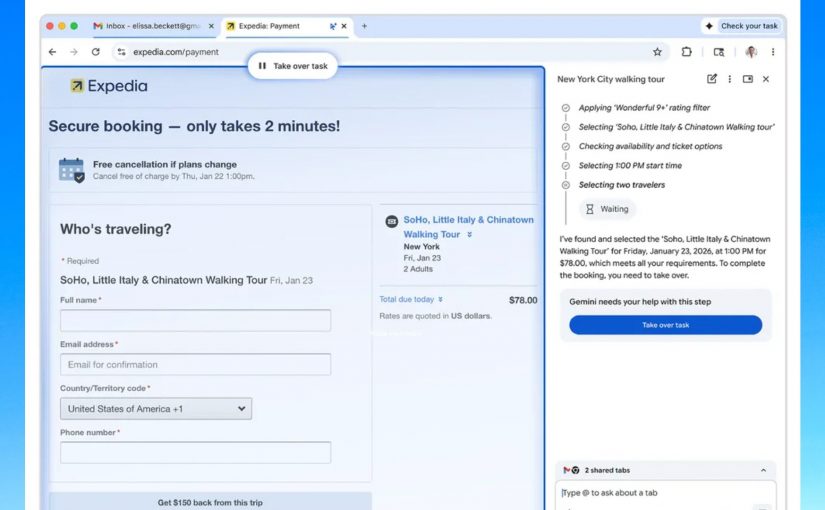The image size is (825, 510).
Task: Click the Phone number input field
Action: click(x=195, y=453)
